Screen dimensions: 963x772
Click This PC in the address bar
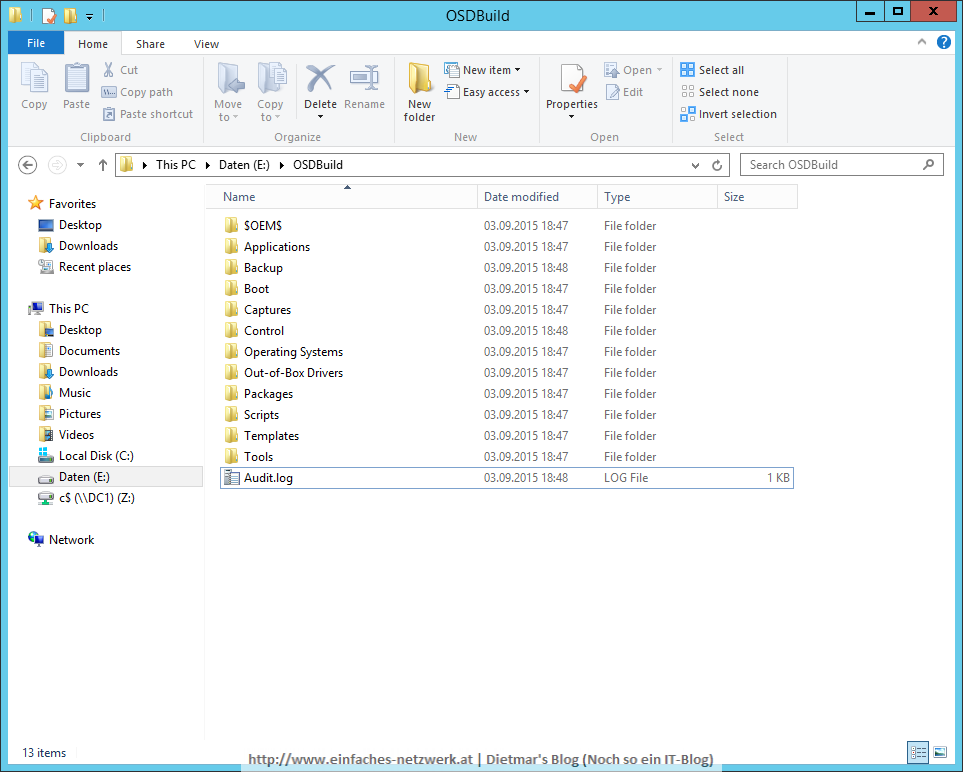pyautogui.click(x=176, y=165)
